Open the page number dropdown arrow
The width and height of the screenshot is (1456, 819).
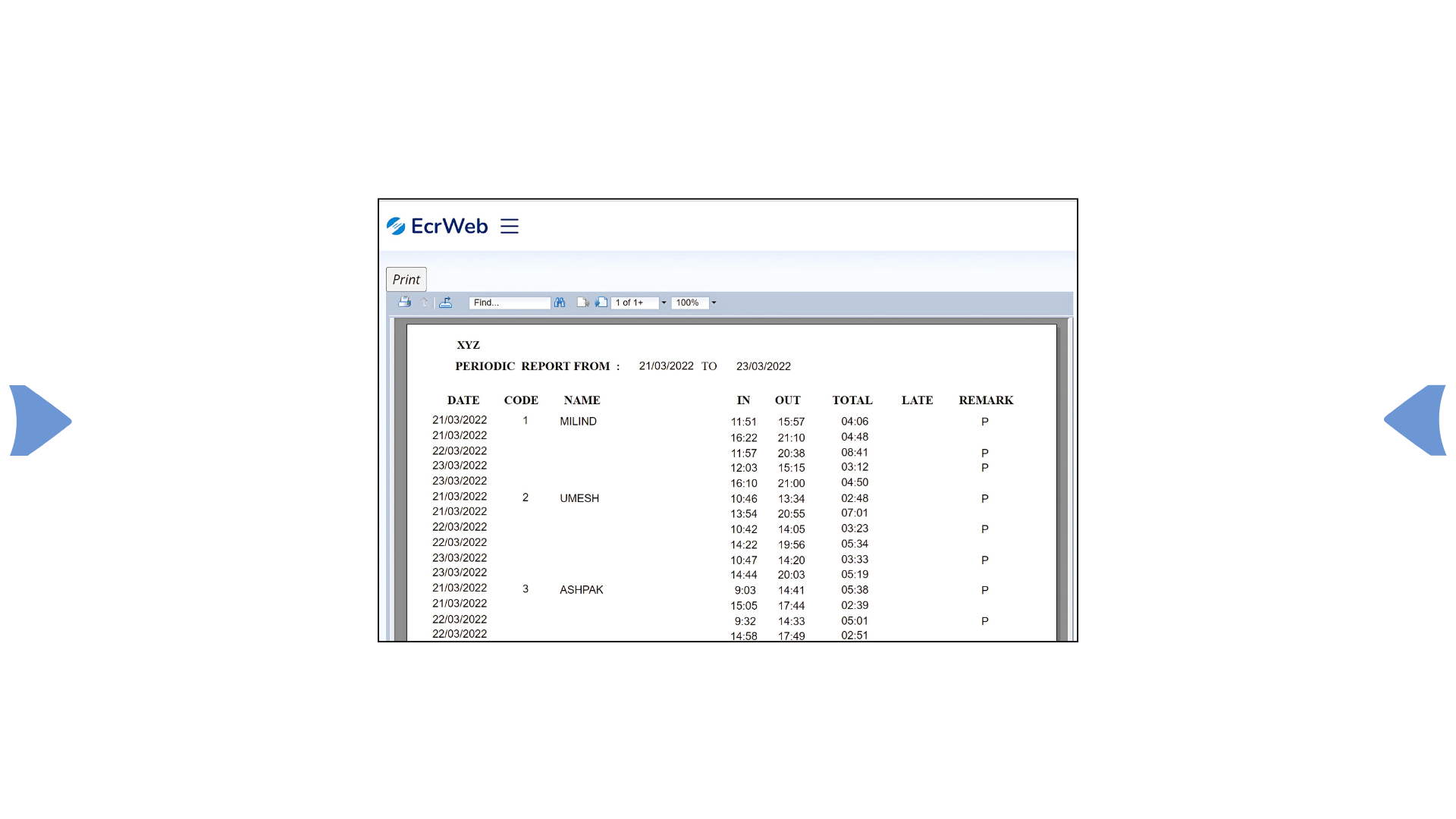pyautogui.click(x=664, y=303)
